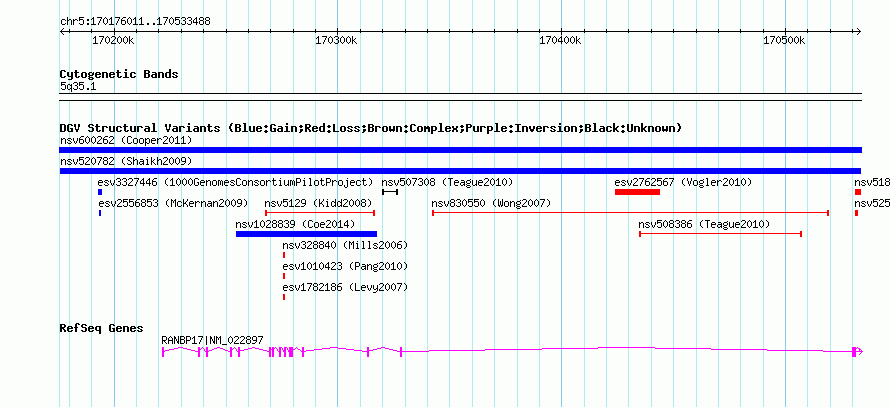Select the 5q35.1 cytoband label
The height and width of the screenshot is (407, 890).
[x=78, y=86]
